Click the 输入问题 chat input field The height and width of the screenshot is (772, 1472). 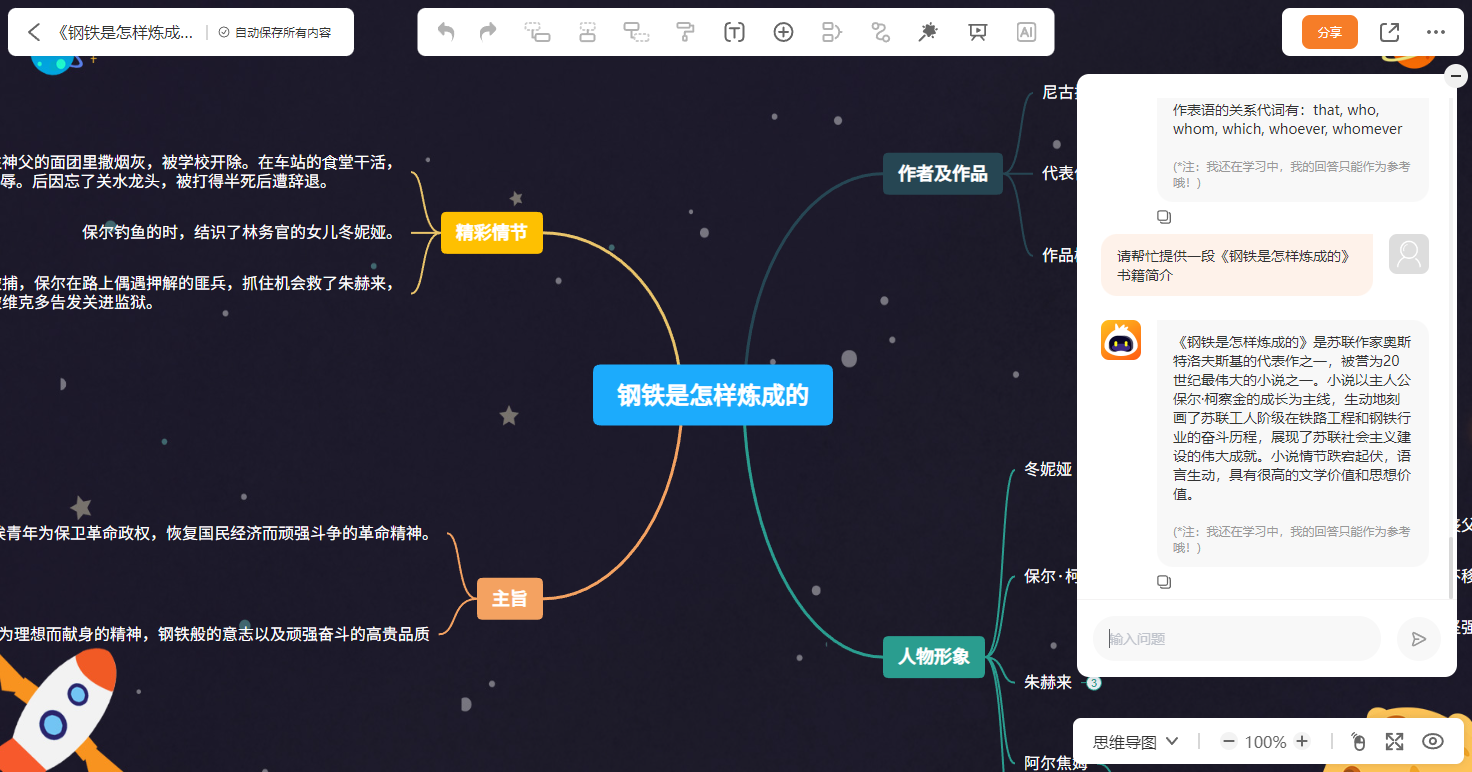point(1237,639)
